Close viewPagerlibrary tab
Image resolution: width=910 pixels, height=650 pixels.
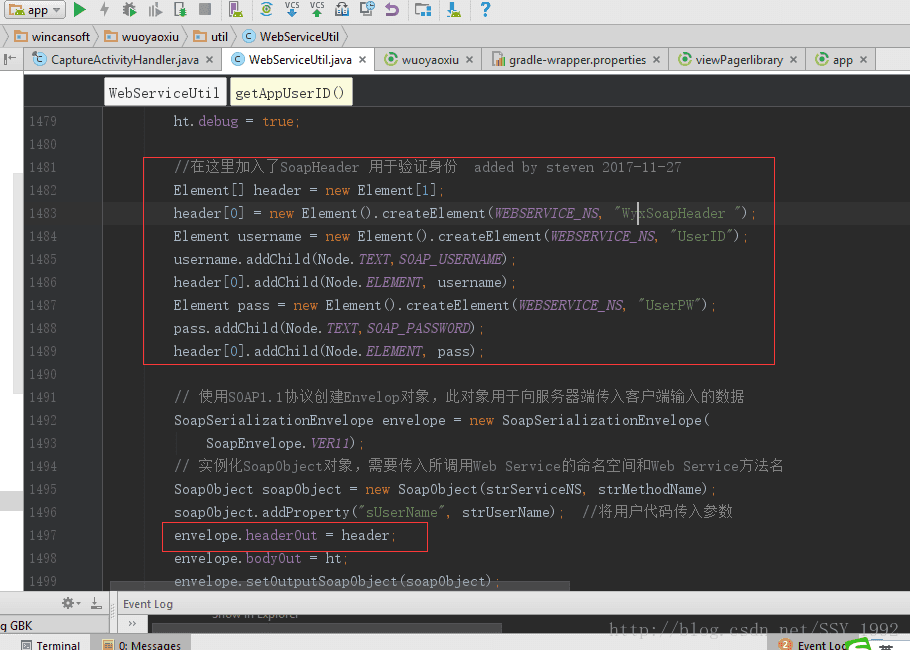pyautogui.click(x=793, y=60)
